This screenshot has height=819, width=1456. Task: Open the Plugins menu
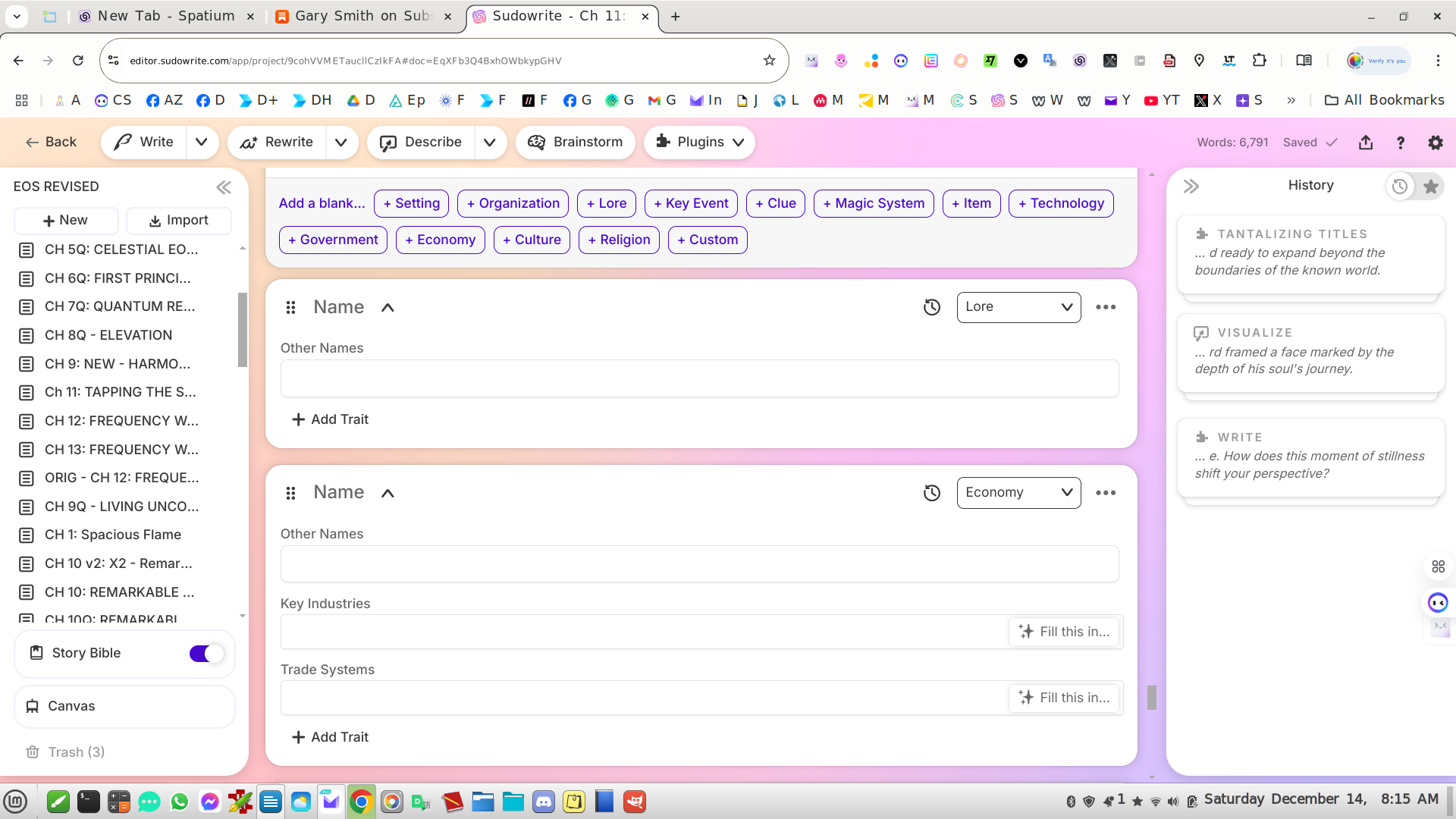(x=699, y=142)
